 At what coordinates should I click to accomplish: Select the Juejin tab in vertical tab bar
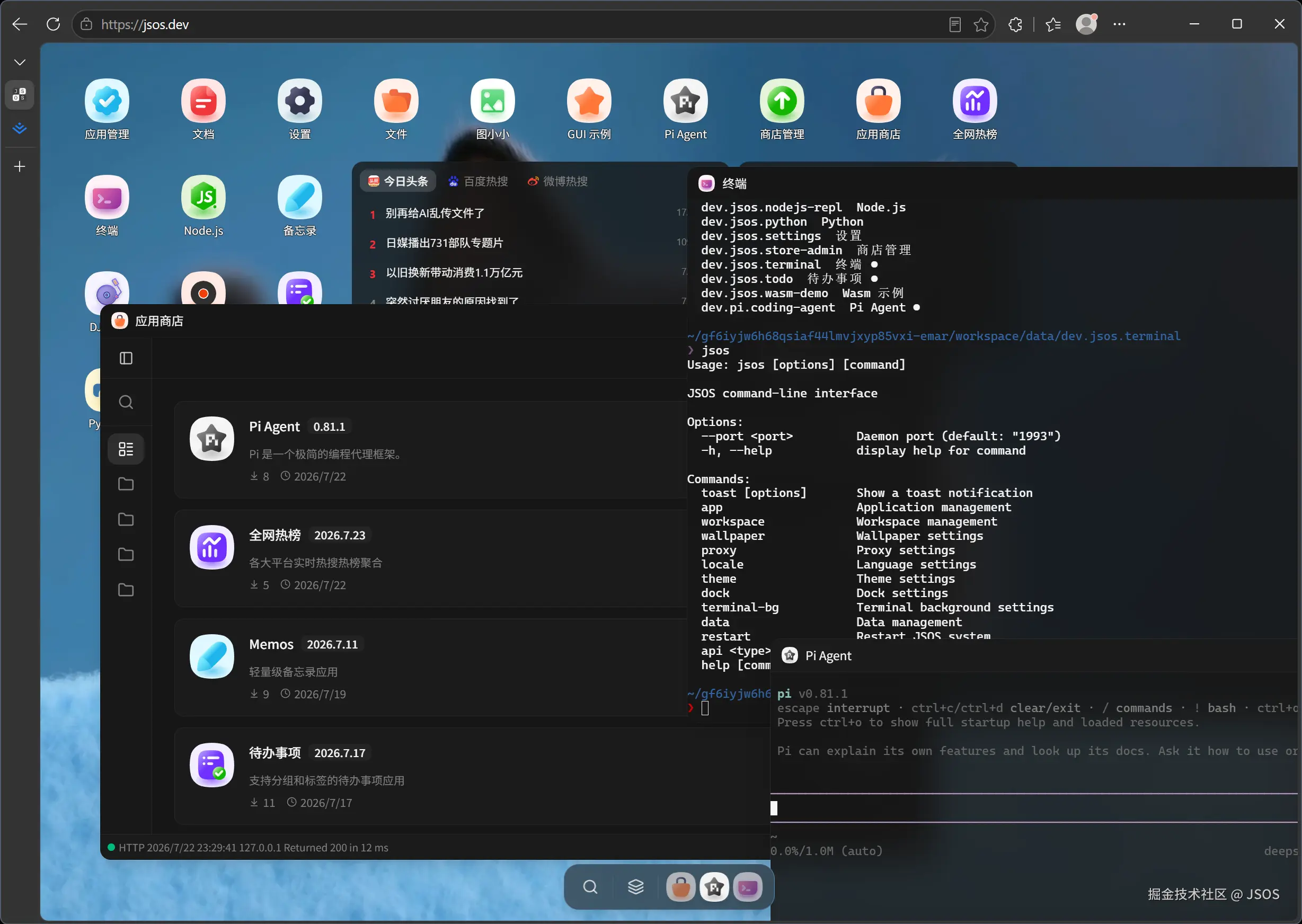(x=20, y=128)
